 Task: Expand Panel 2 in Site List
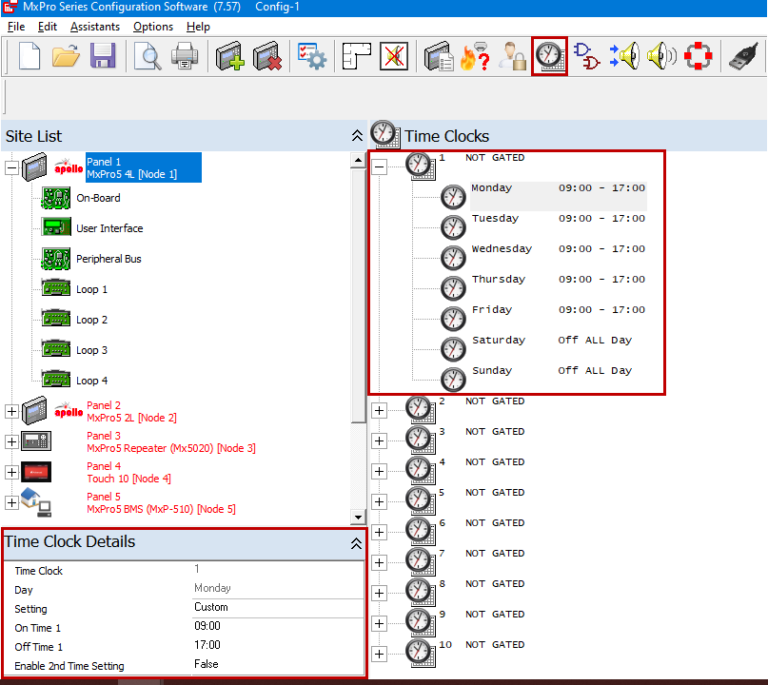tap(12, 411)
